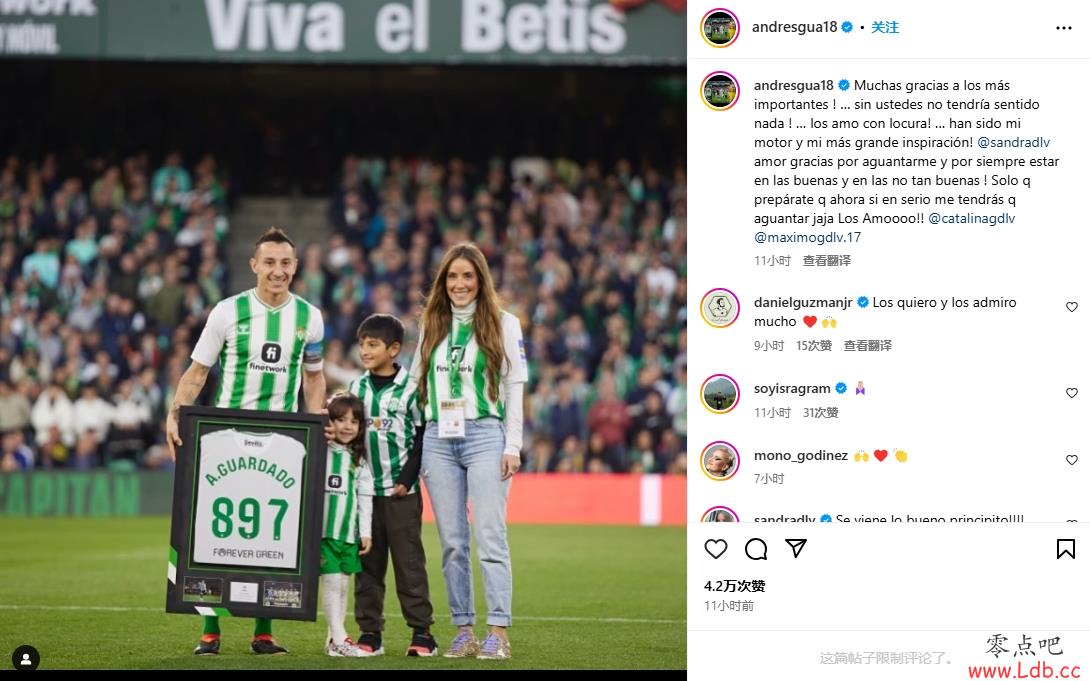Like the post with the heart icon
The width and height of the screenshot is (1090, 681).
(x=715, y=549)
